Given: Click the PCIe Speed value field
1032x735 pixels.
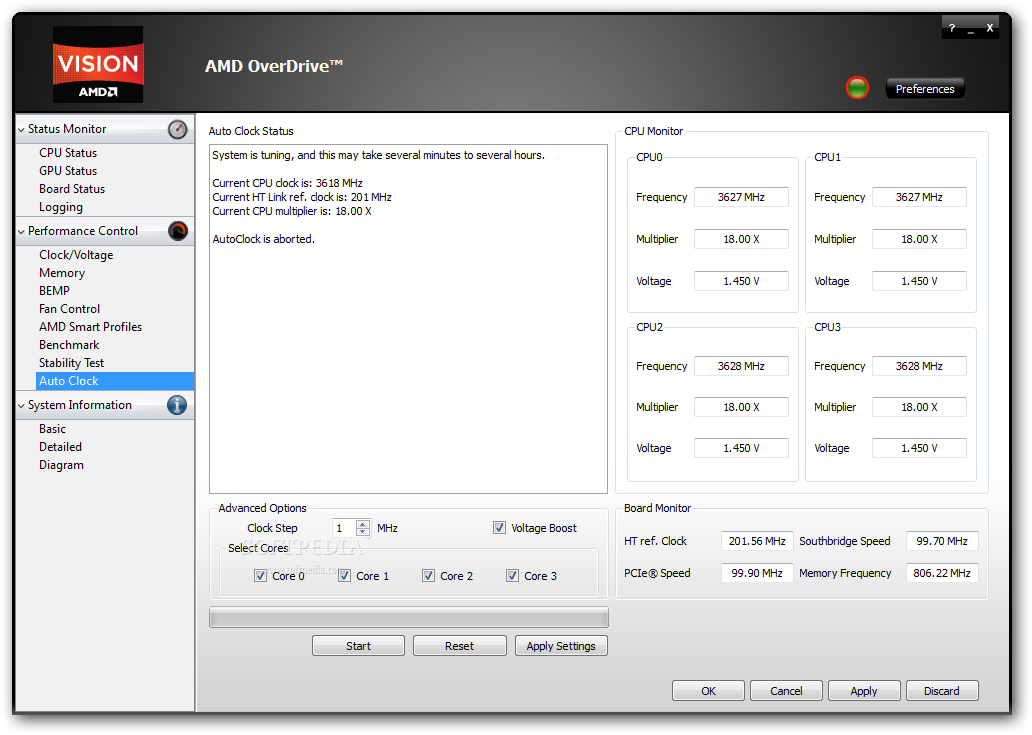Looking at the screenshot, I should 757,573.
